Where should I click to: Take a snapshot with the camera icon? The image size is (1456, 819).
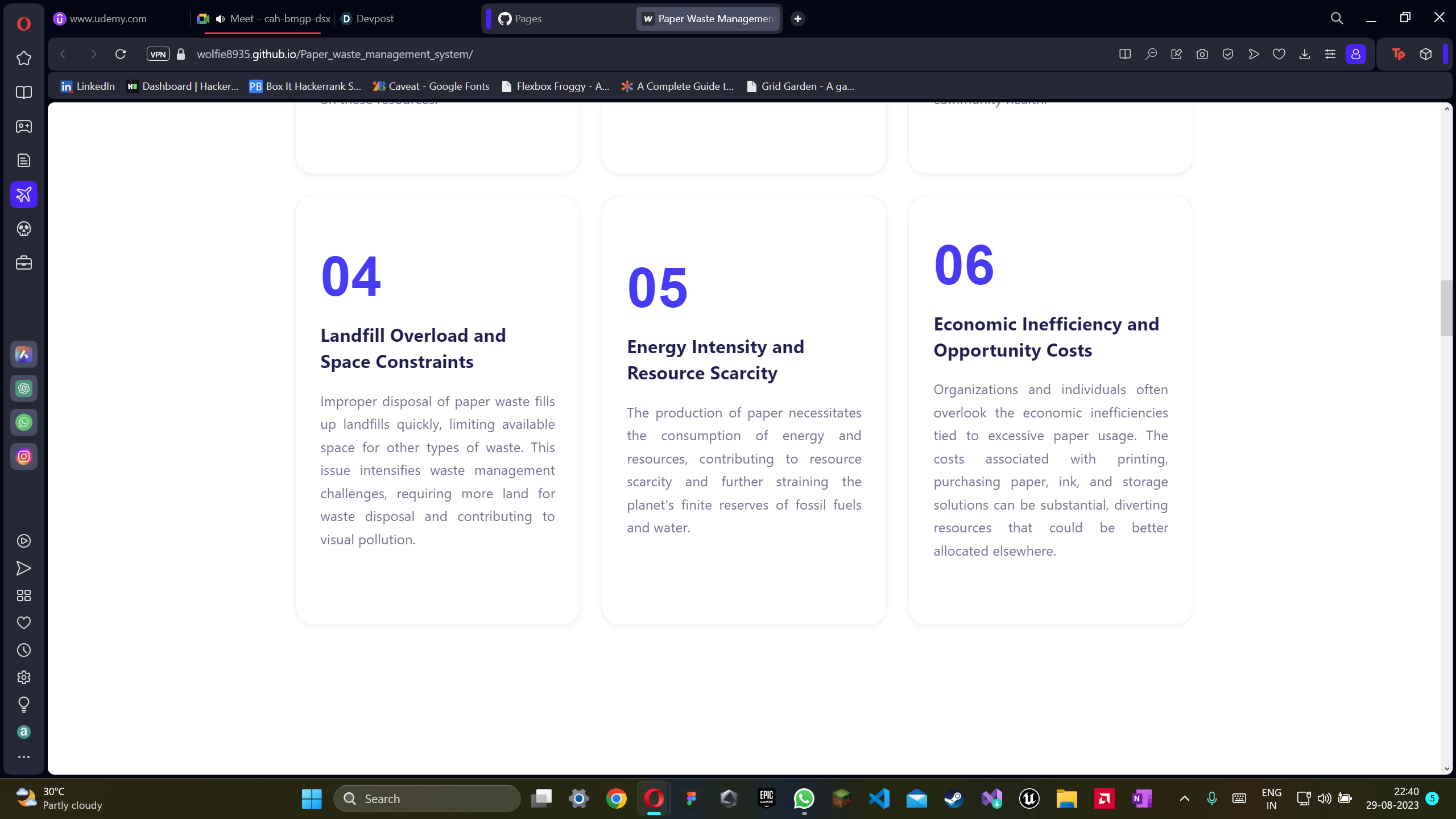pyautogui.click(x=1202, y=54)
